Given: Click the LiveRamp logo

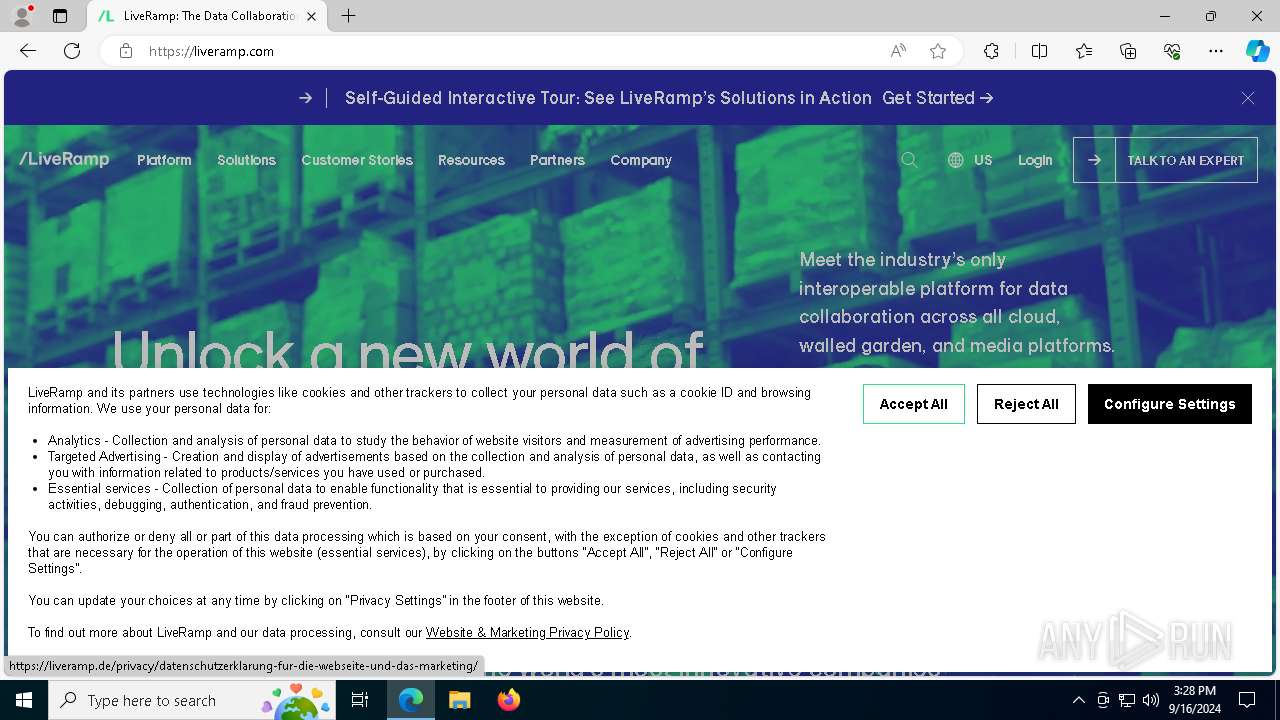Looking at the screenshot, I should [x=64, y=159].
